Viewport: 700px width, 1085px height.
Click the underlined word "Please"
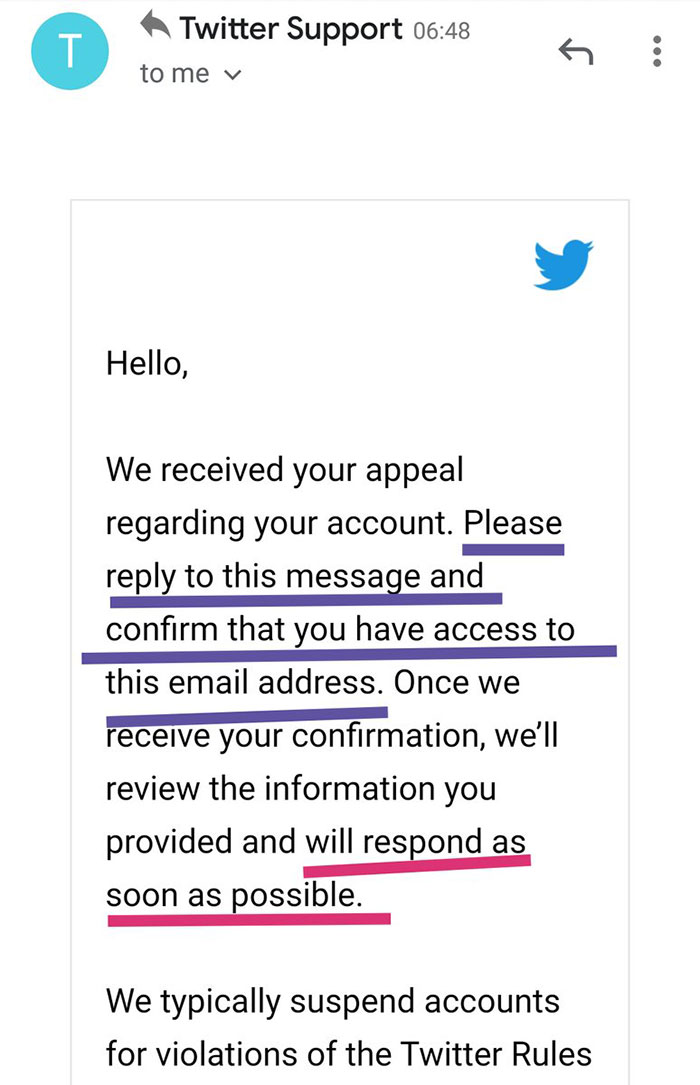[x=513, y=522]
